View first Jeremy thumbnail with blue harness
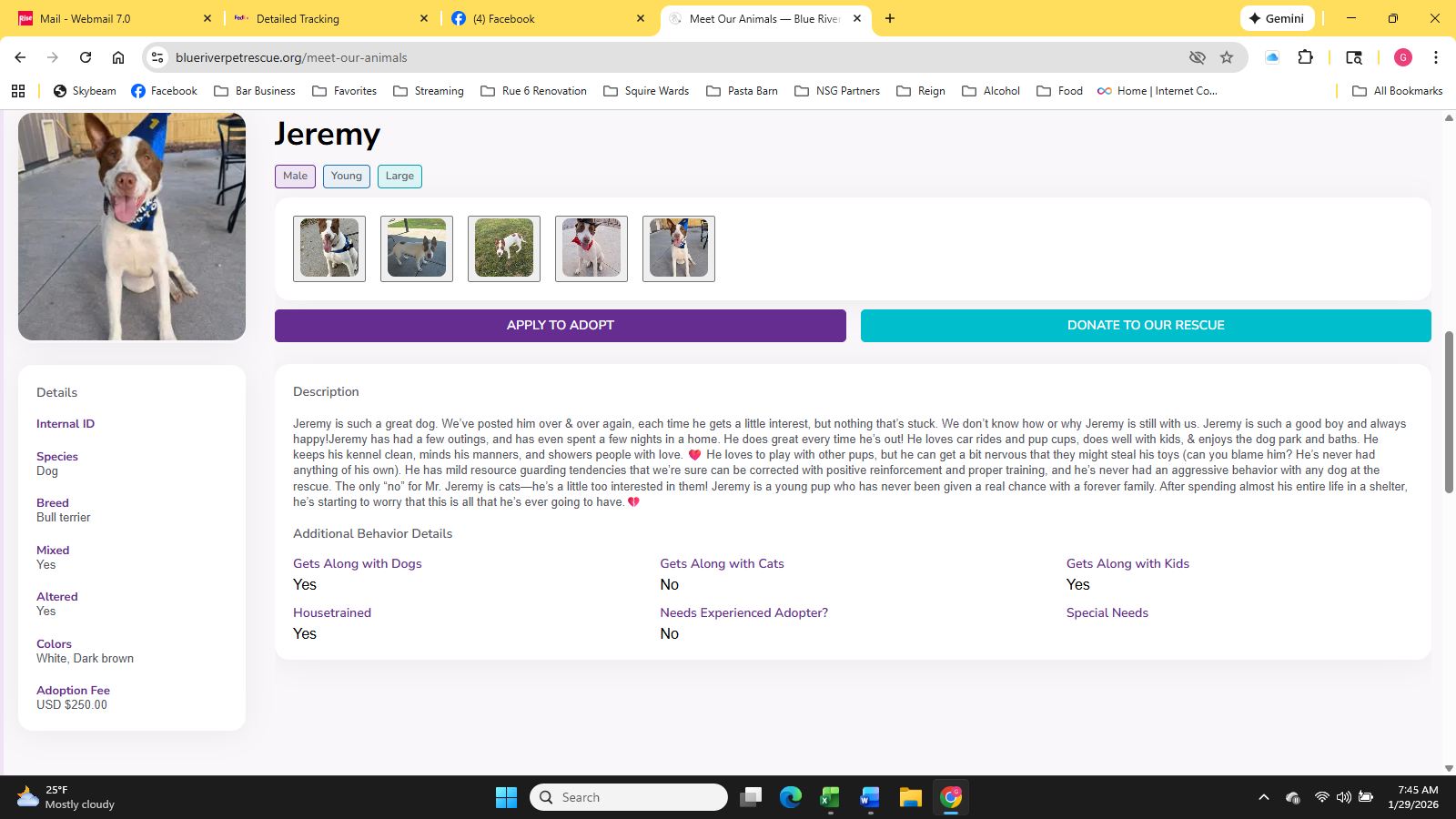 point(329,248)
